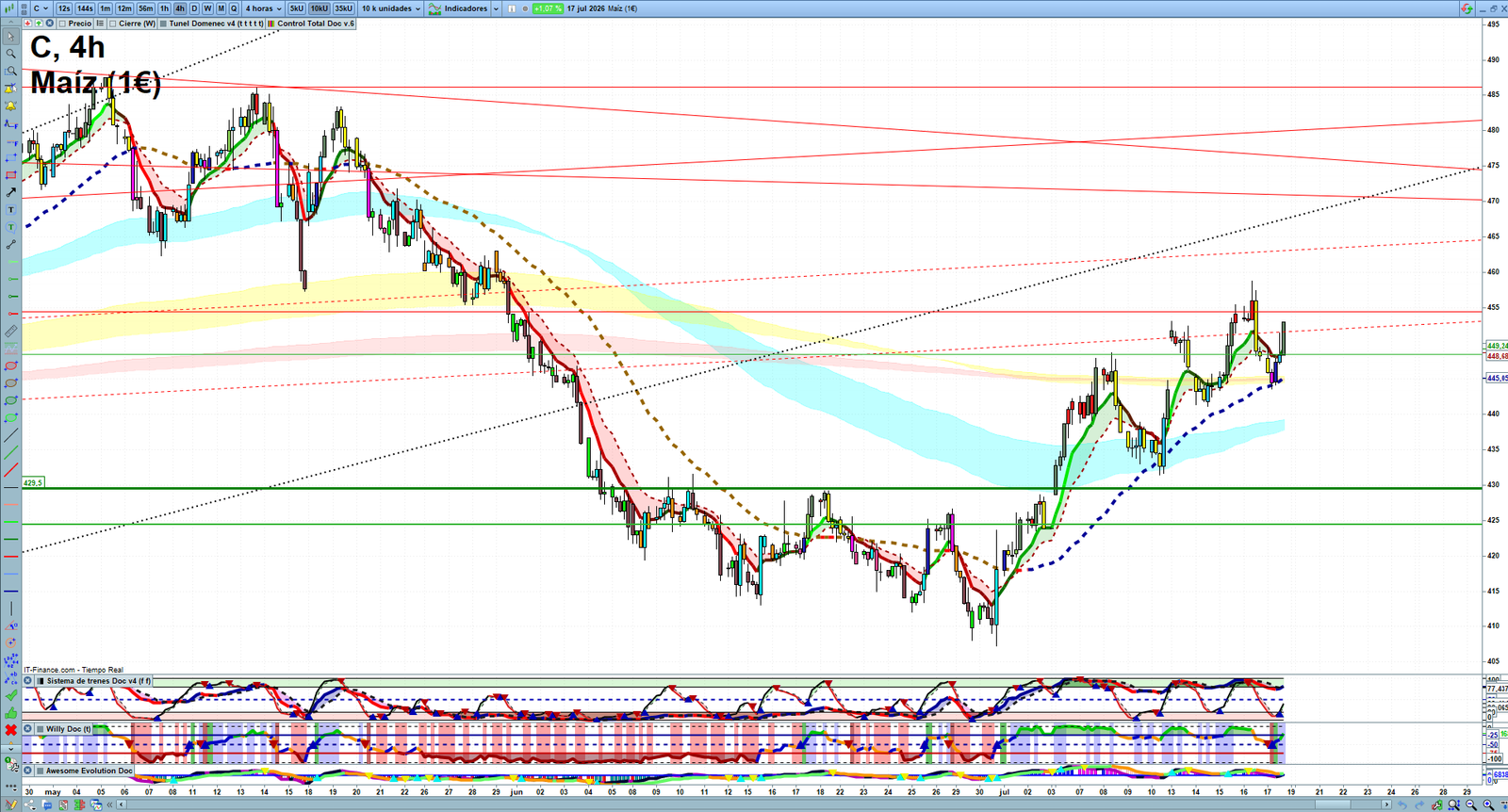Viewport: 1508px width, 812px height.
Task: Close the price panel with blue X icon
Action: pyautogui.click(x=49, y=24)
